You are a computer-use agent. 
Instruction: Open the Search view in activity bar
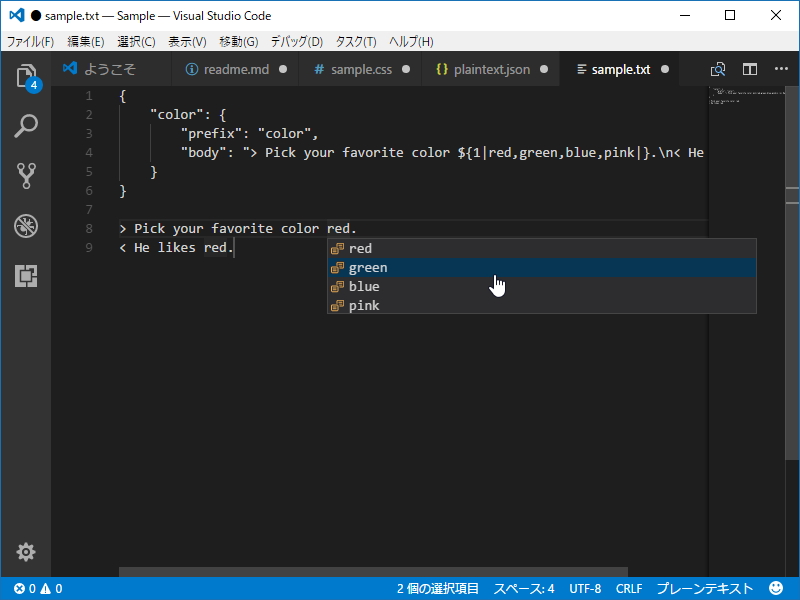click(x=26, y=126)
